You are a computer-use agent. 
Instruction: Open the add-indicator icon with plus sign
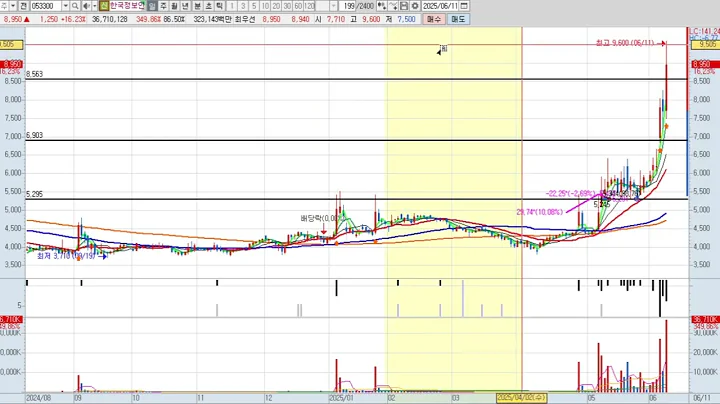pos(381,6)
